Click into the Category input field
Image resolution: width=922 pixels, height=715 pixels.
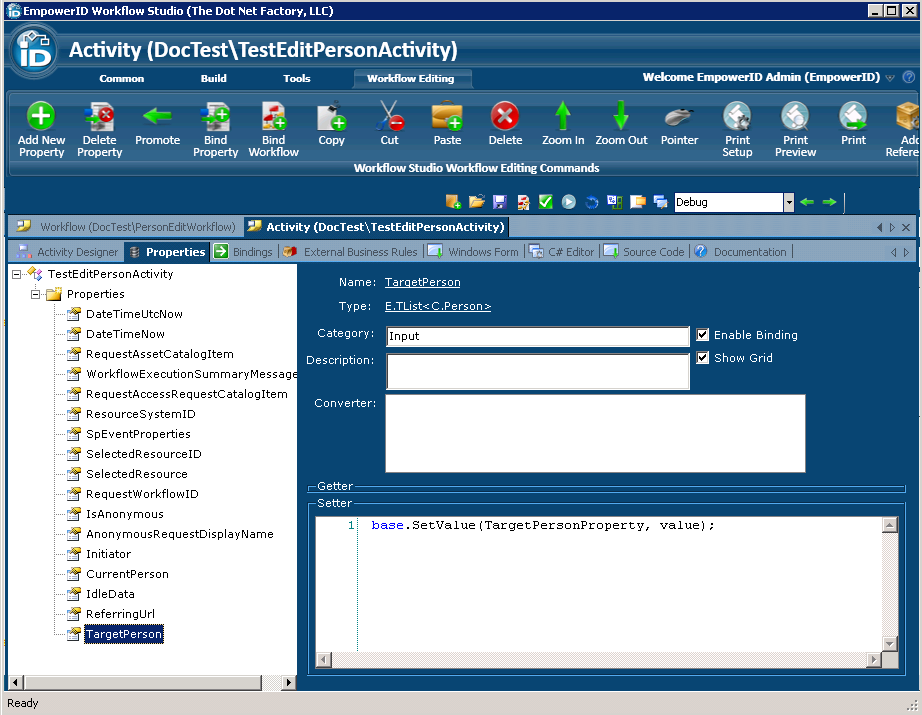tap(537, 337)
